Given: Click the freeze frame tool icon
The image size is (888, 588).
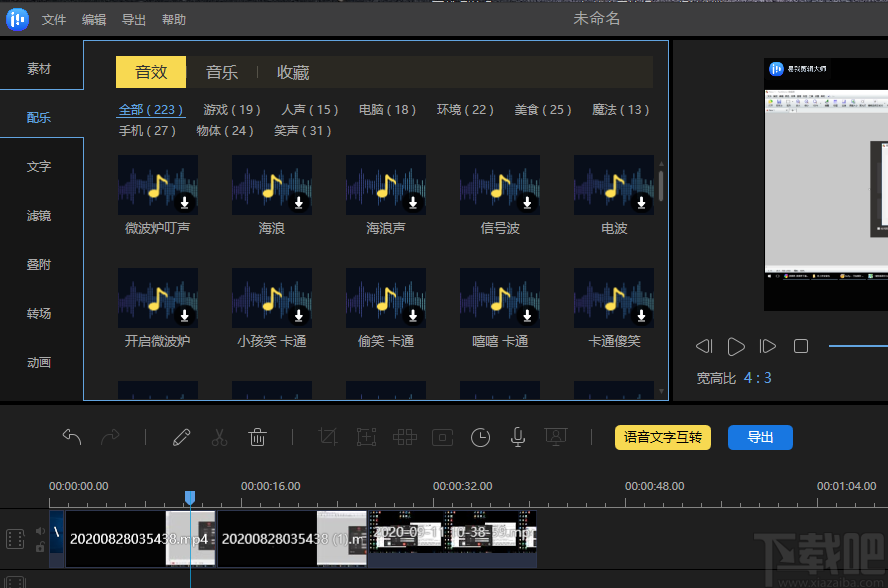Looking at the screenshot, I should pyautogui.click(x=443, y=437).
